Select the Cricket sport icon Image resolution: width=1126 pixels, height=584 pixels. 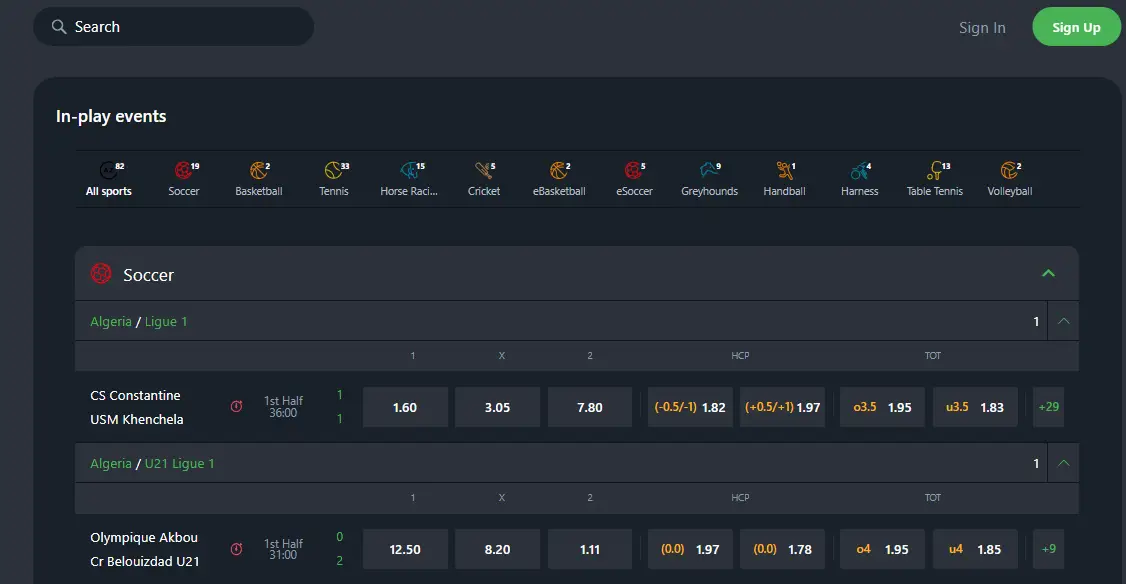click(483, 171)
